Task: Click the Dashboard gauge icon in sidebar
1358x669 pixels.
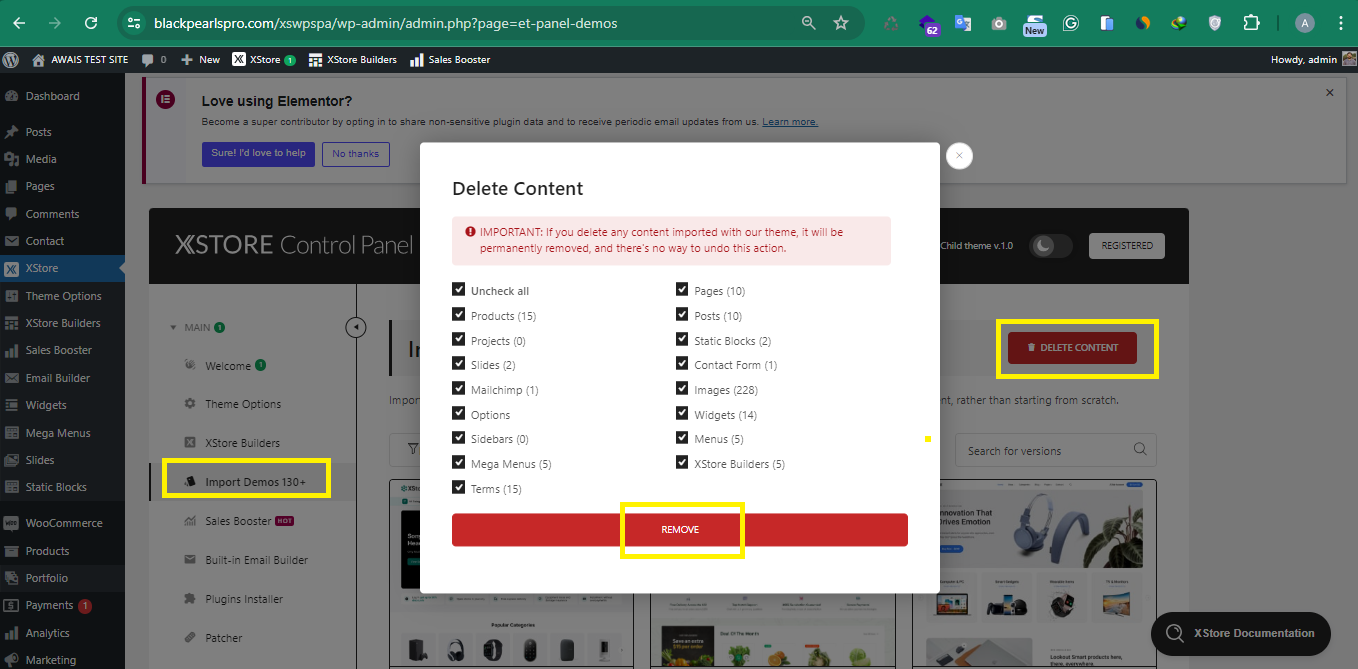Action: (12, 96)
